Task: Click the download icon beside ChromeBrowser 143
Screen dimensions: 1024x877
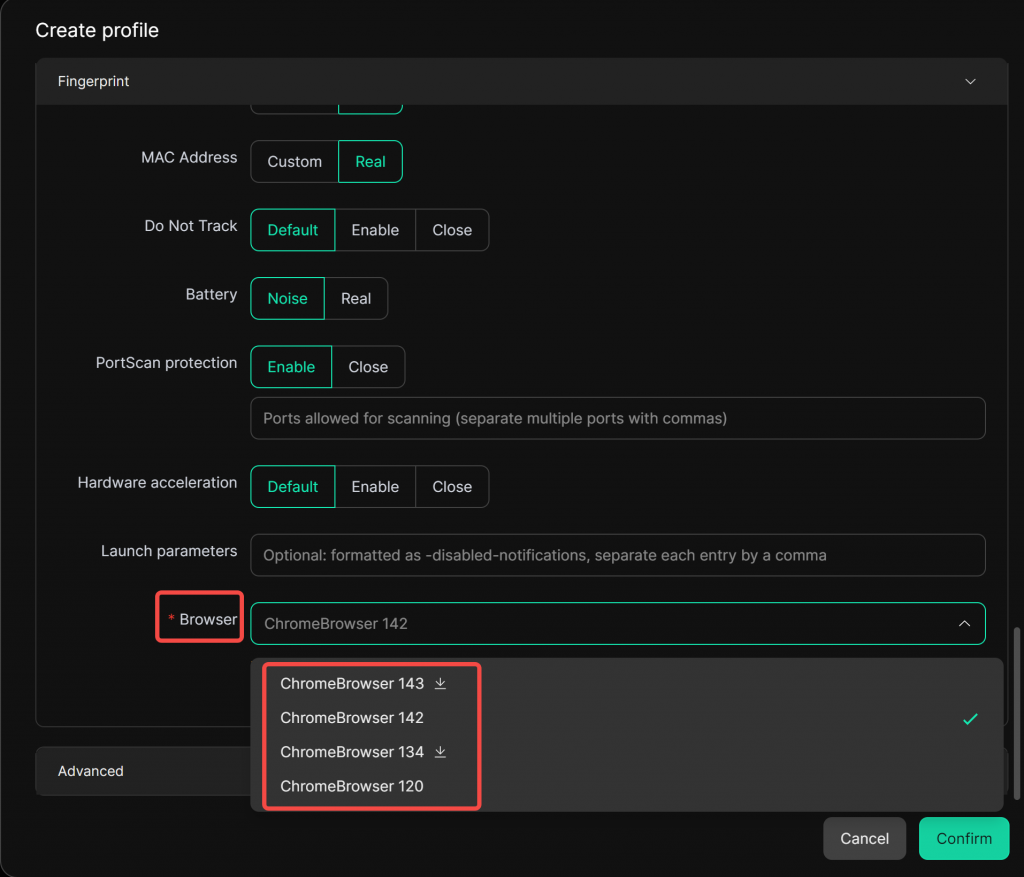Action: (440, 684)
